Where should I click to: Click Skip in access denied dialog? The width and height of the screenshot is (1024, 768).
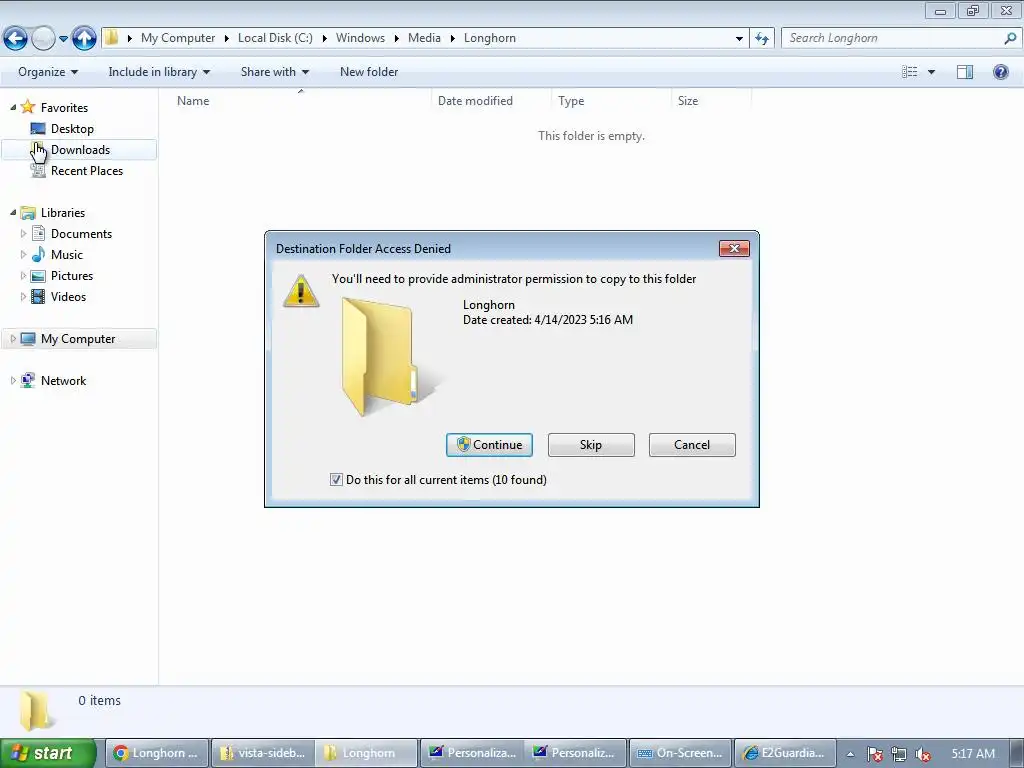coord(591,445)
